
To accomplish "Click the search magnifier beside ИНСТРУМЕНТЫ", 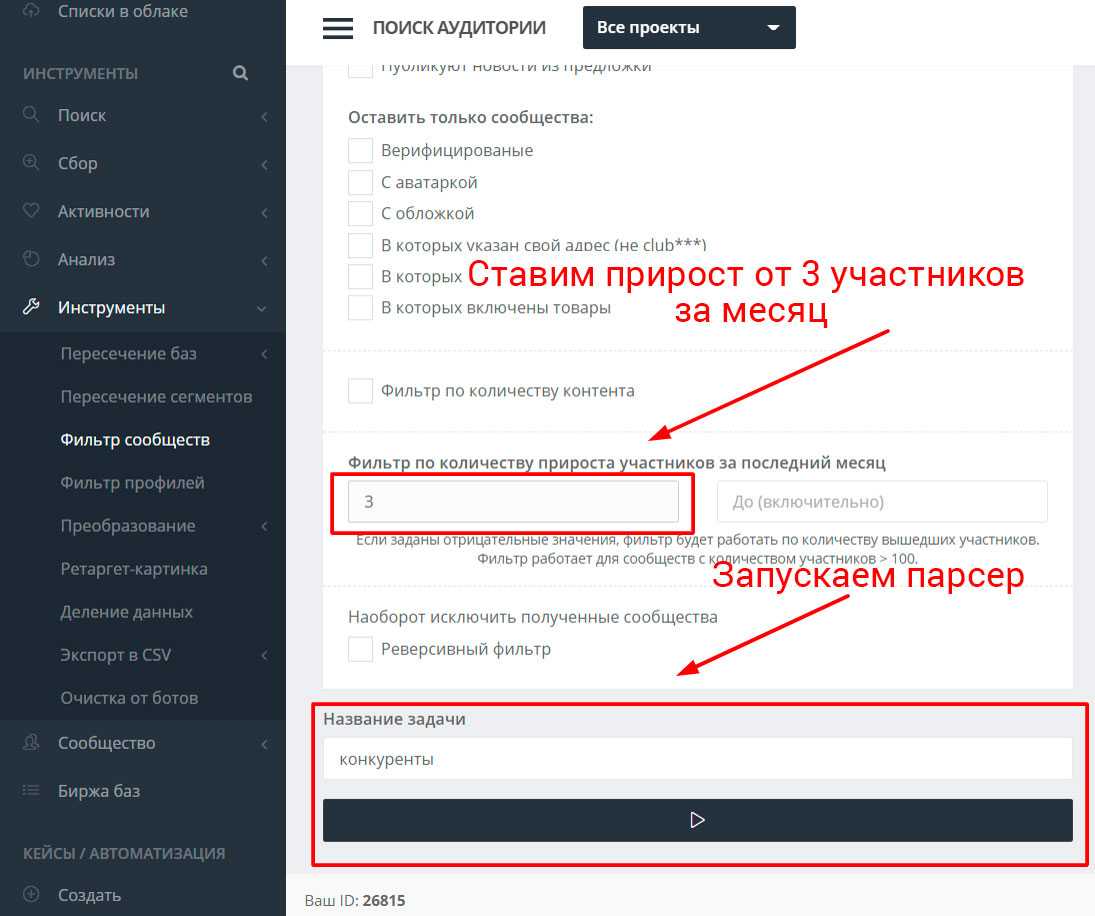I will pyautogui.click(x=240, y=73).
